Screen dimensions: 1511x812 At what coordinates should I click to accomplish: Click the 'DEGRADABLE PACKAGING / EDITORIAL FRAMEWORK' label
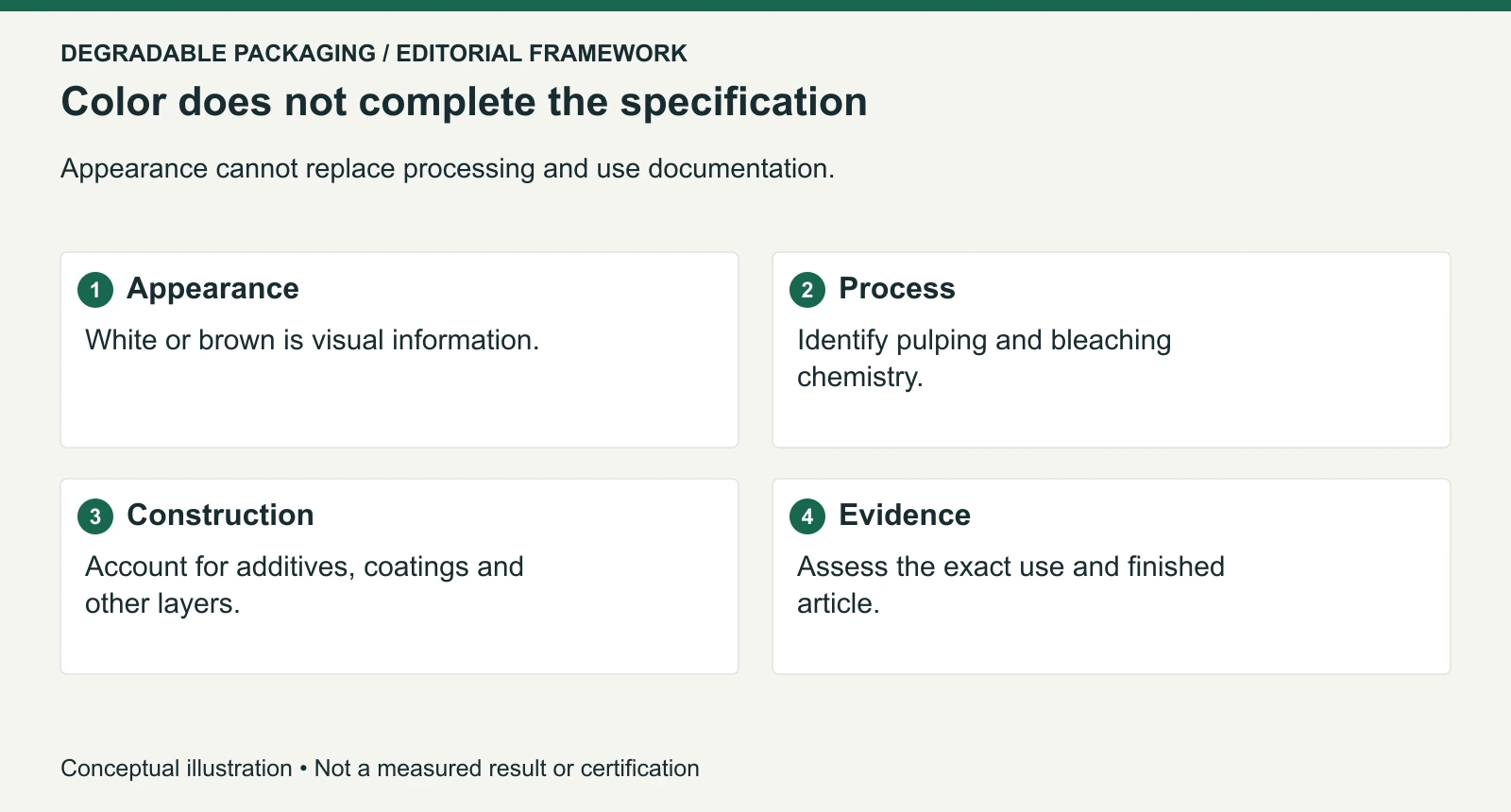(x=374, y=53)
